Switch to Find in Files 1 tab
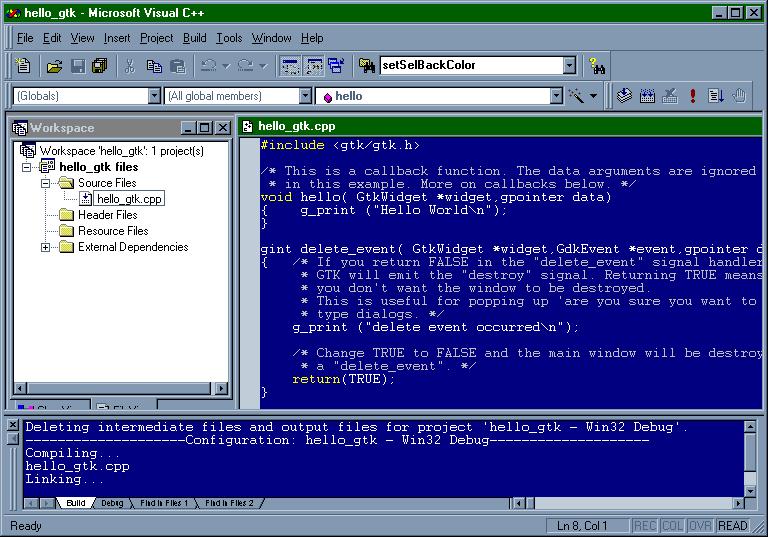Viewport: 768px width, 537px height. (163, 503)
